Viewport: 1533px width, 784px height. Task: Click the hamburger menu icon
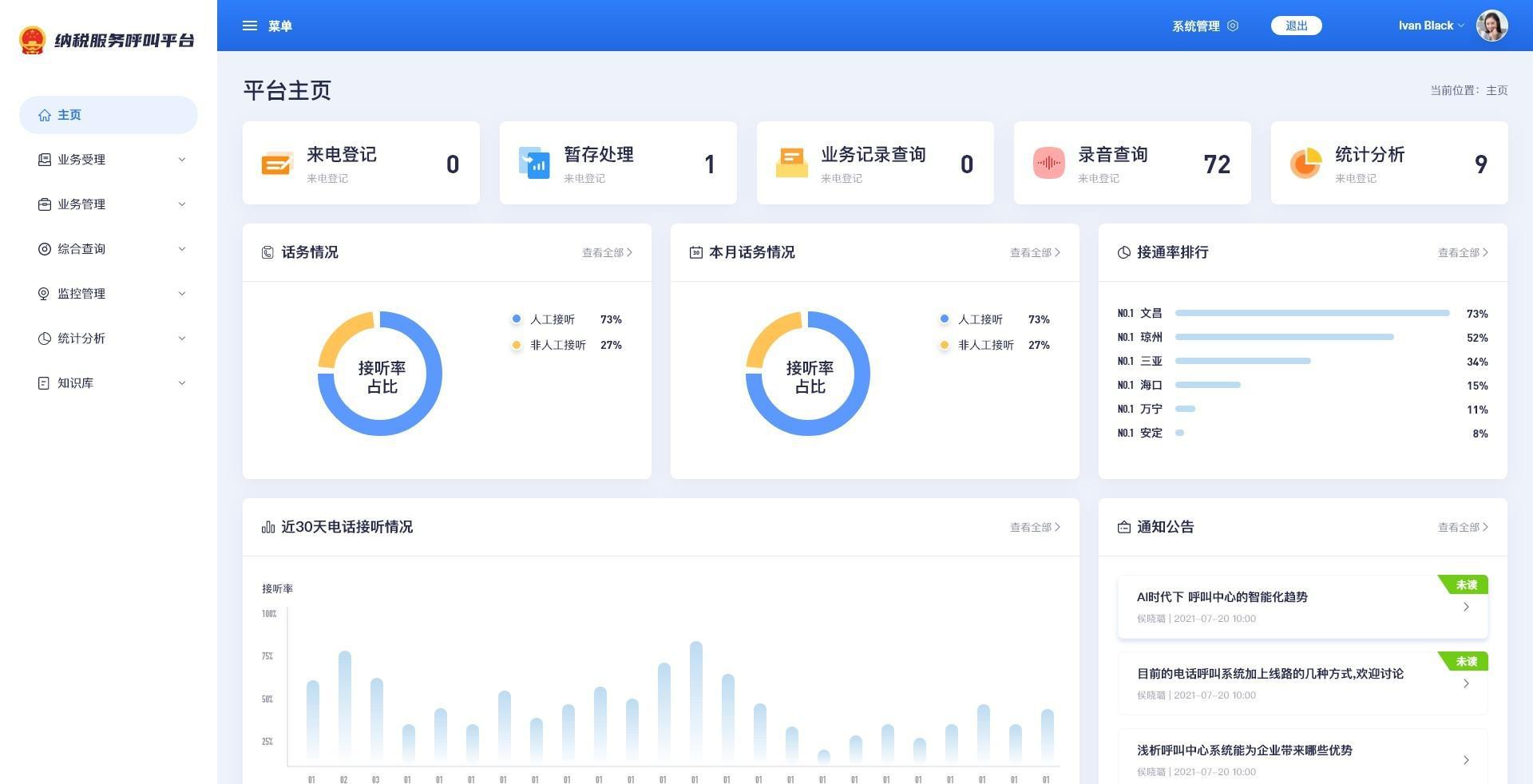(x=250, y=26)
